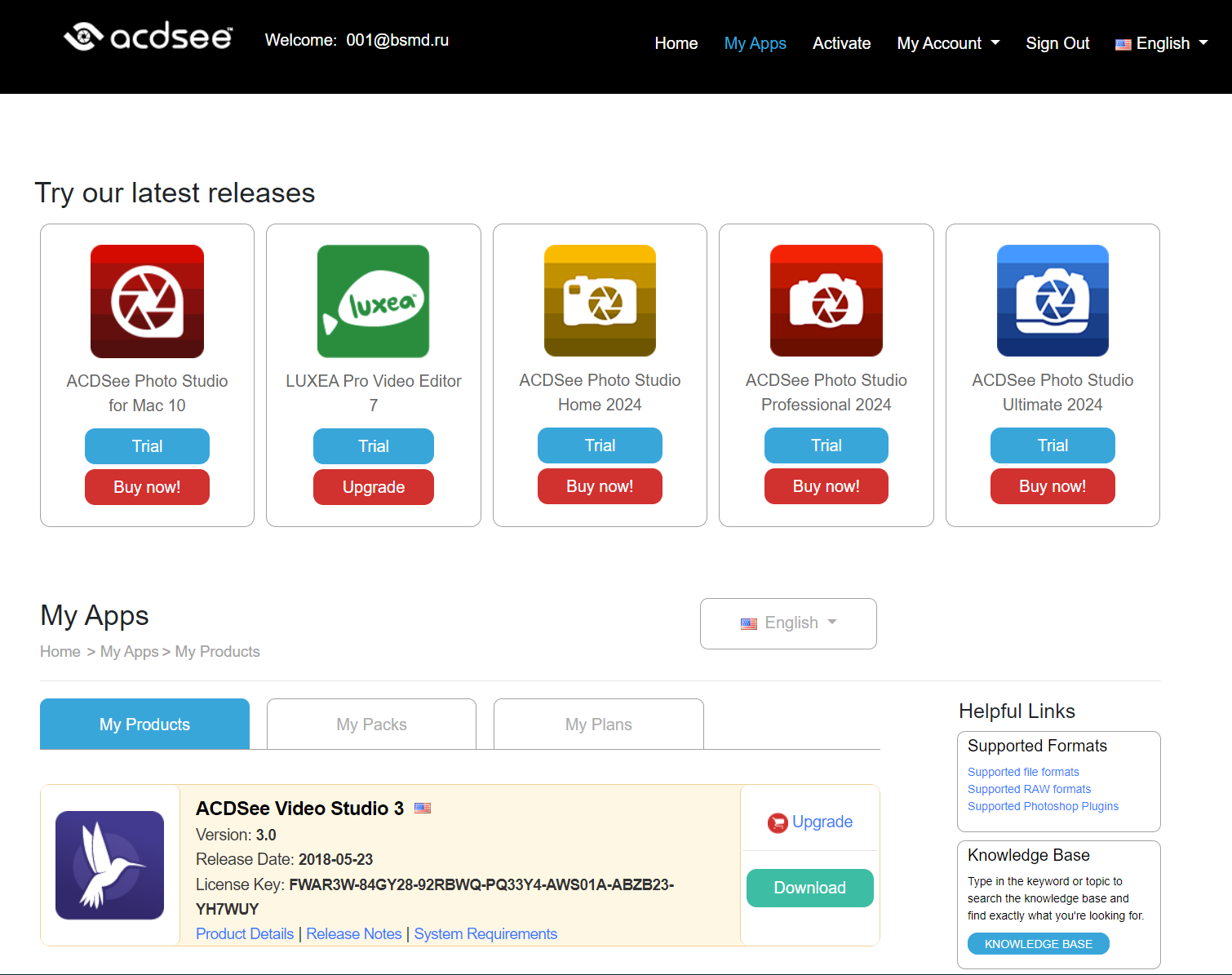Click the Helpful Links heading

click(1017, 711)
